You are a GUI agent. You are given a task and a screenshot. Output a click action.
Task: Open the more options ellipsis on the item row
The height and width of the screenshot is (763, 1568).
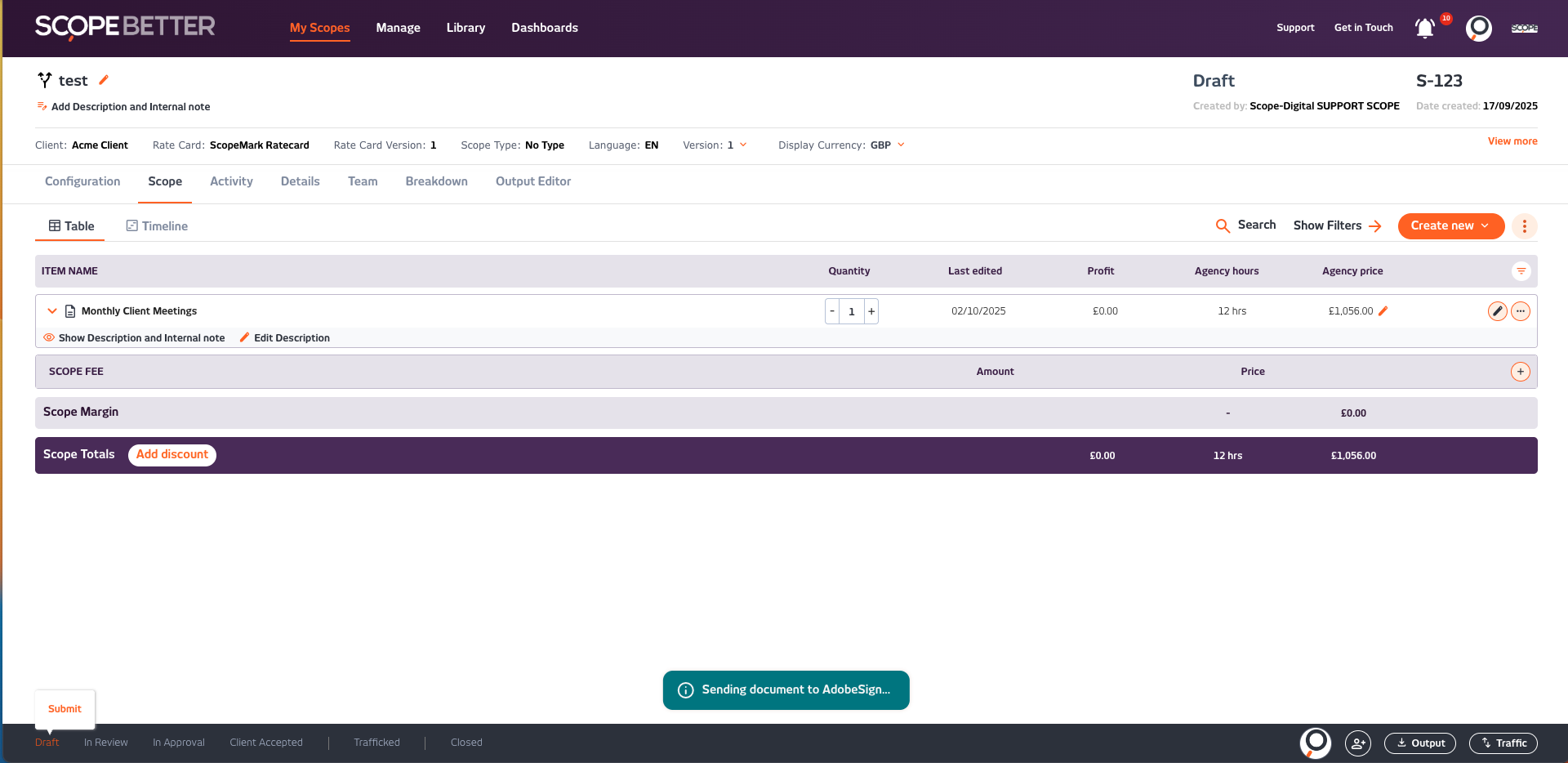click(1521, 310)
